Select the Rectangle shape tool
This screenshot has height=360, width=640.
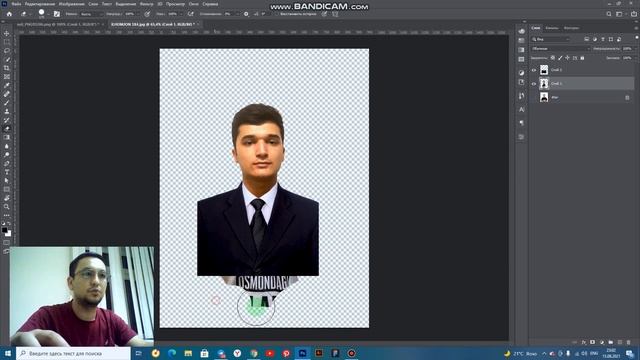7,189
